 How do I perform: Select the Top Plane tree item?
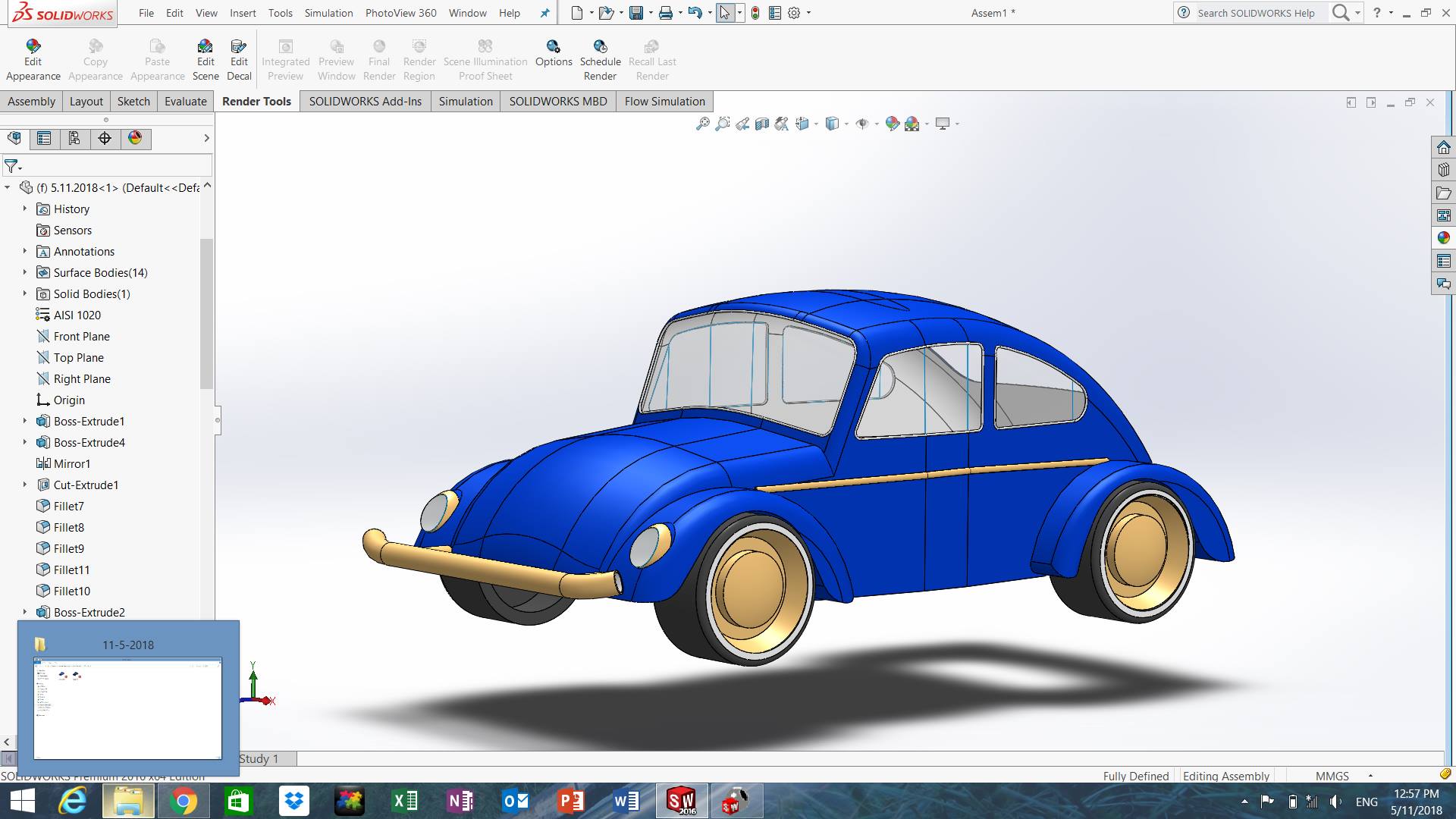[78, 358]
